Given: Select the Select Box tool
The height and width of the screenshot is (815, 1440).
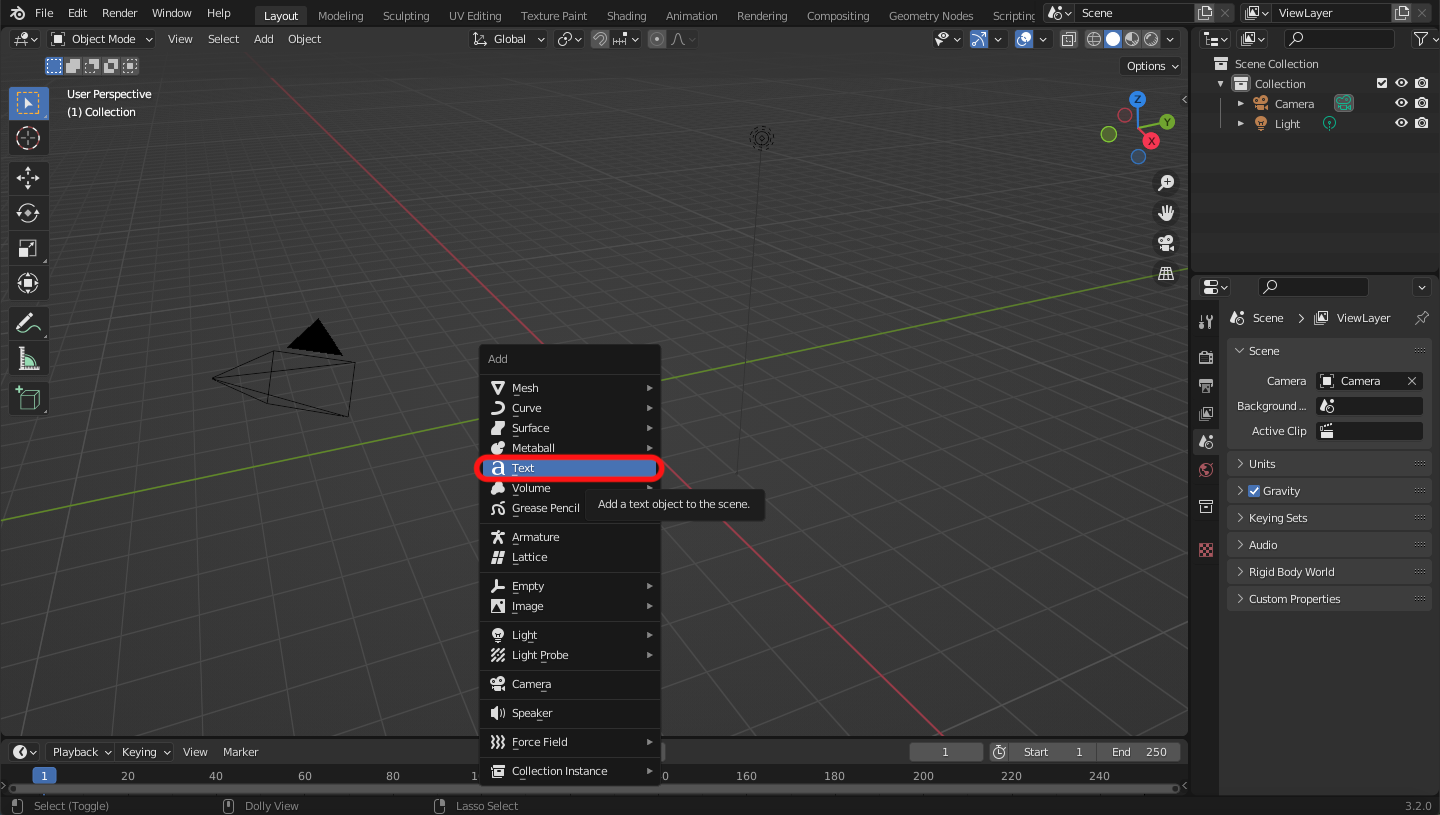Looking at the screenshot, I should coord(28,104).
